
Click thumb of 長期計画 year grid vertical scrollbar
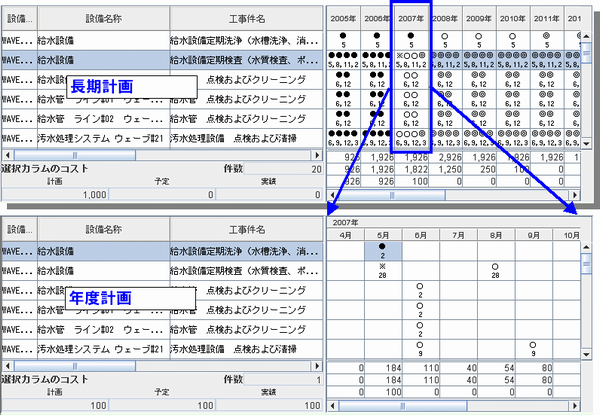point(586,53)
